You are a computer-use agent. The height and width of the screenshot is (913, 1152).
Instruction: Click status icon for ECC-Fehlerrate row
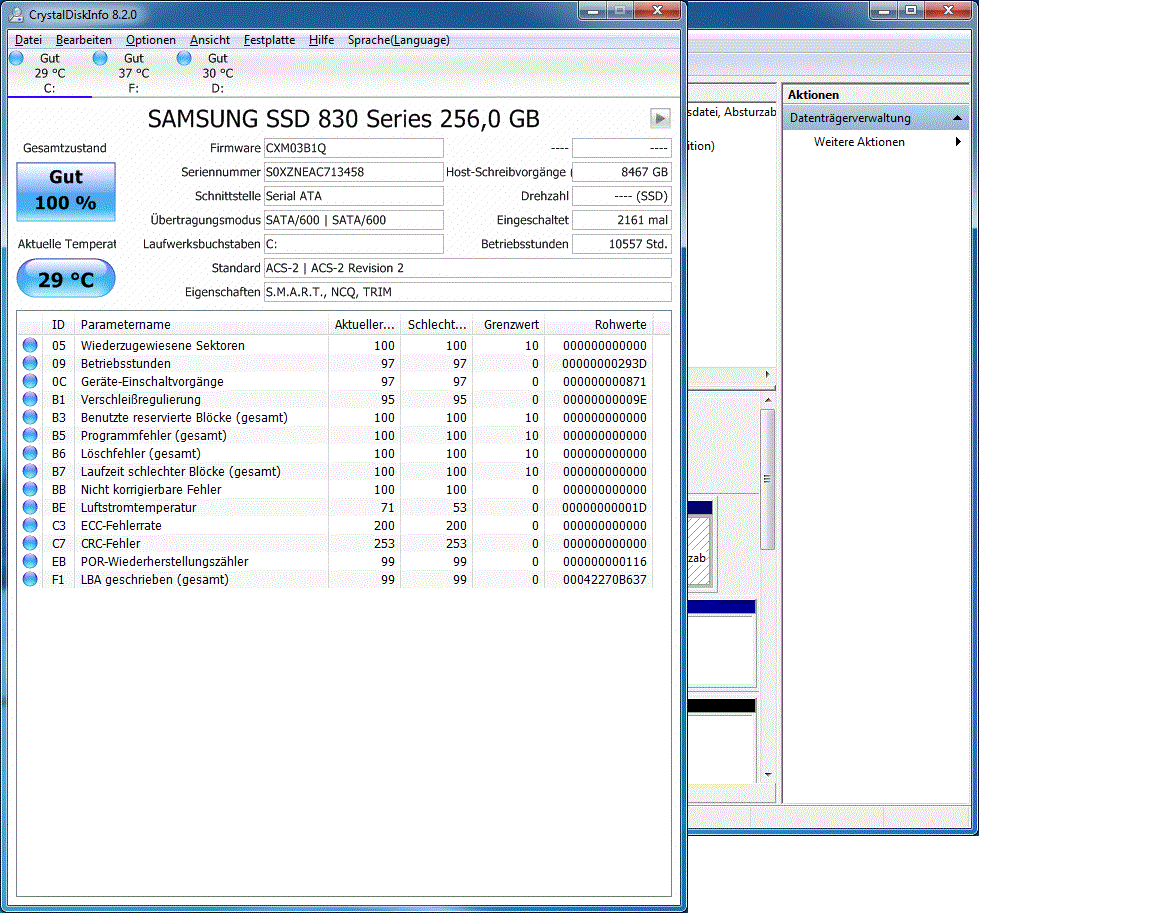pos(30,525)
